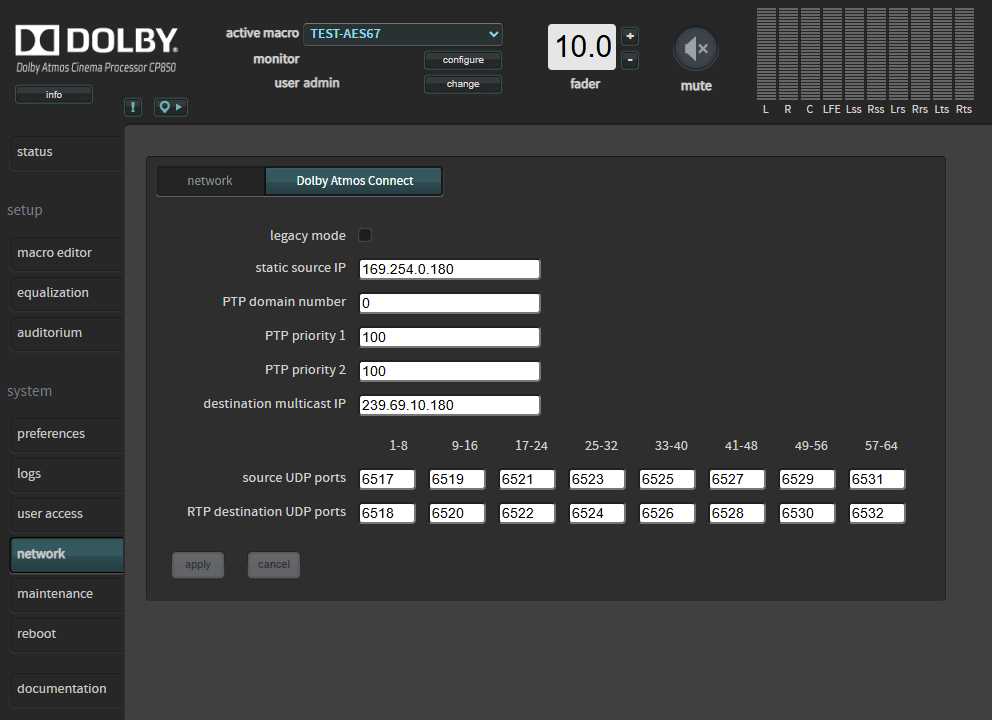Open the macro editor page

click(x=67, y=253)
